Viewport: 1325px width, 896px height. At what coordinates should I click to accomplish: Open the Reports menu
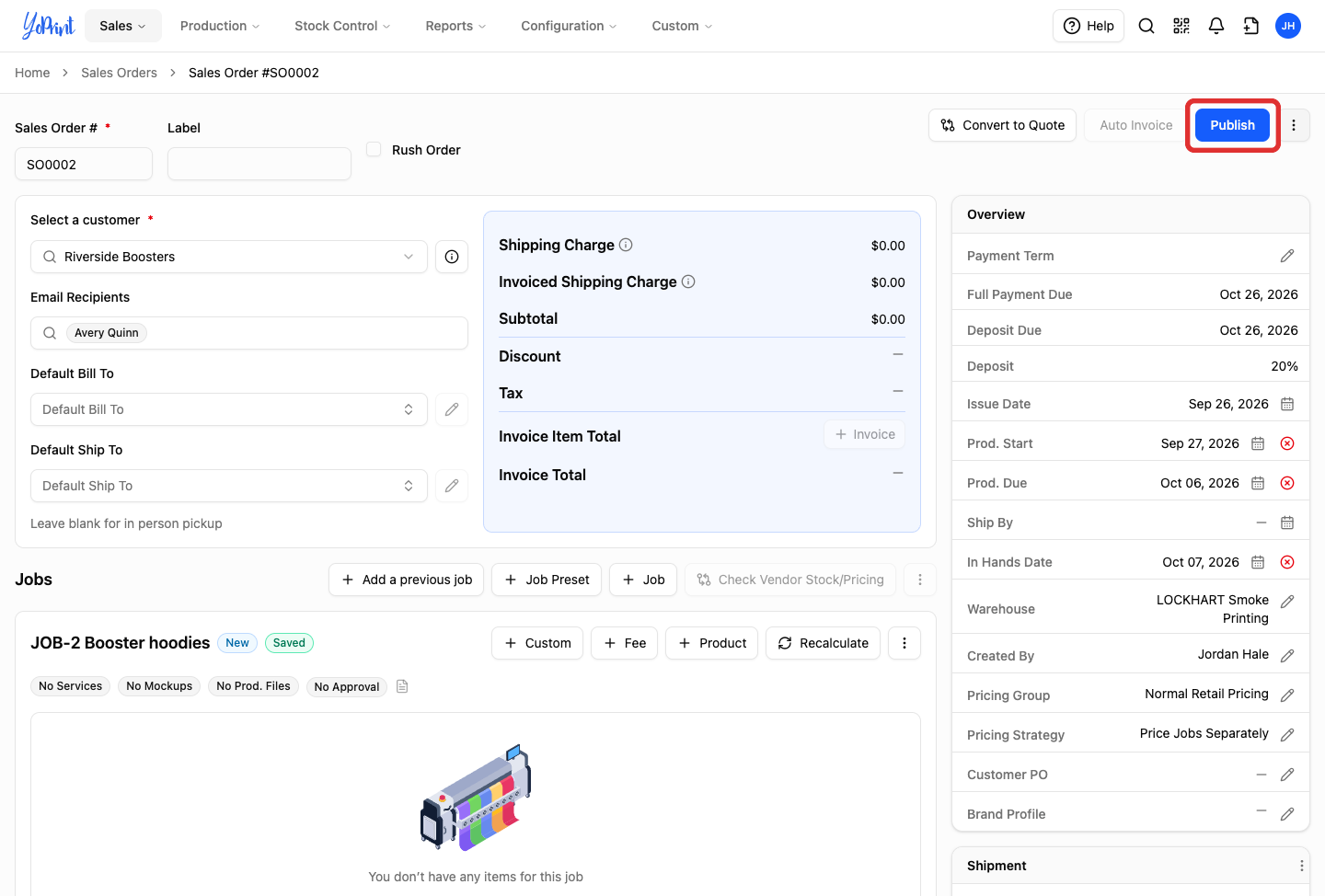tap(455, 26)
